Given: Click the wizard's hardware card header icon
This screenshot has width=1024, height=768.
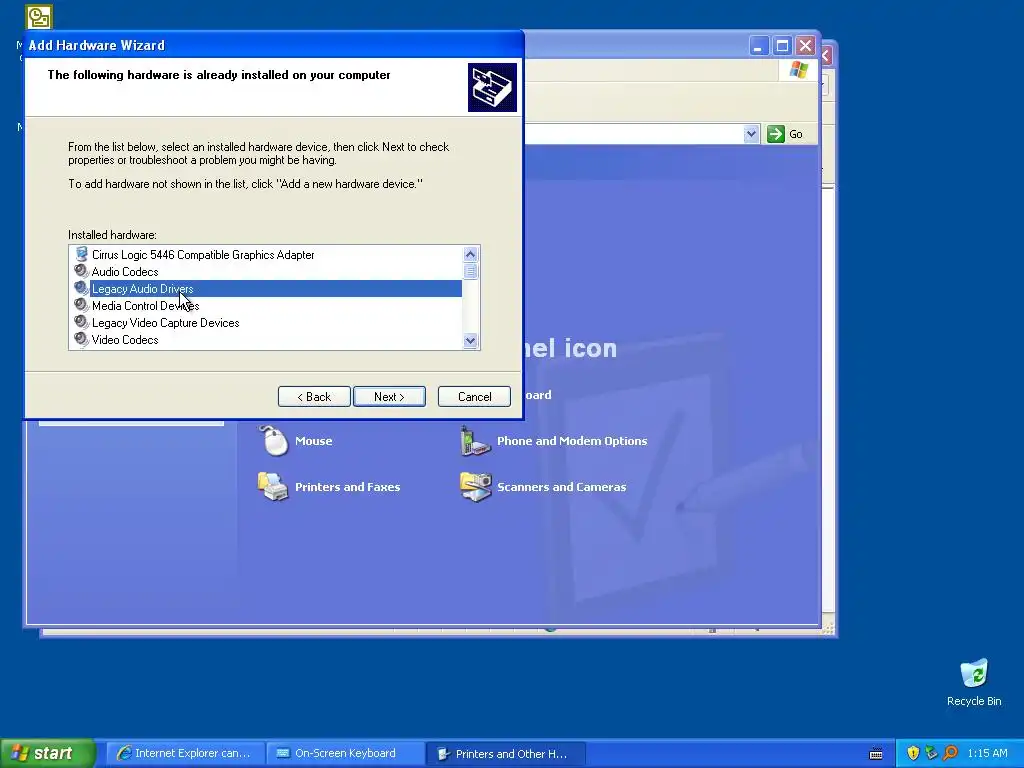Looking at the screenshot, I should (x=492, y=88).
